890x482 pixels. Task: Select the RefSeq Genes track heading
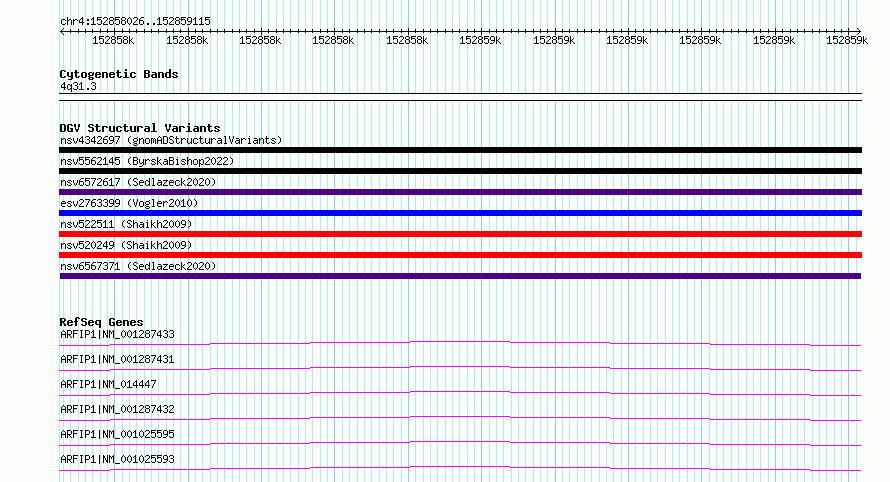coord(101,322)
